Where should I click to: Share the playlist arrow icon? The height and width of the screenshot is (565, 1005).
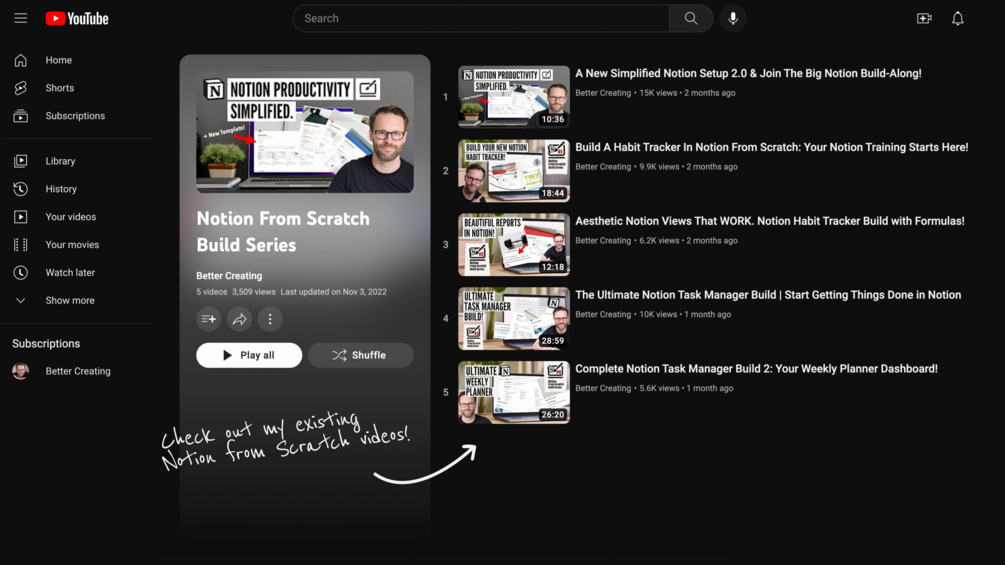239,319
